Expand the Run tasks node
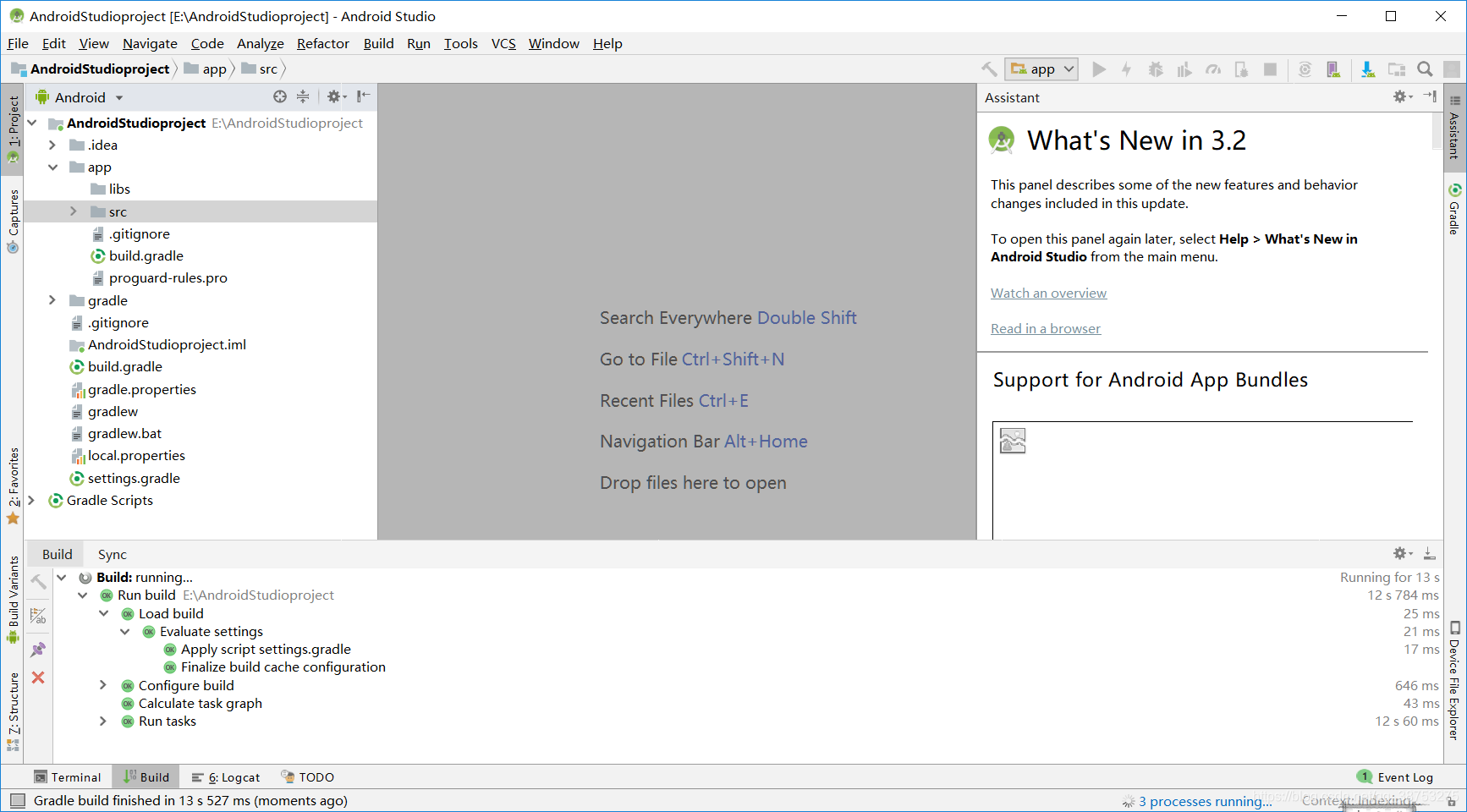The height and width of the screenshot is (812, 1467). click(x=103, y=721)
